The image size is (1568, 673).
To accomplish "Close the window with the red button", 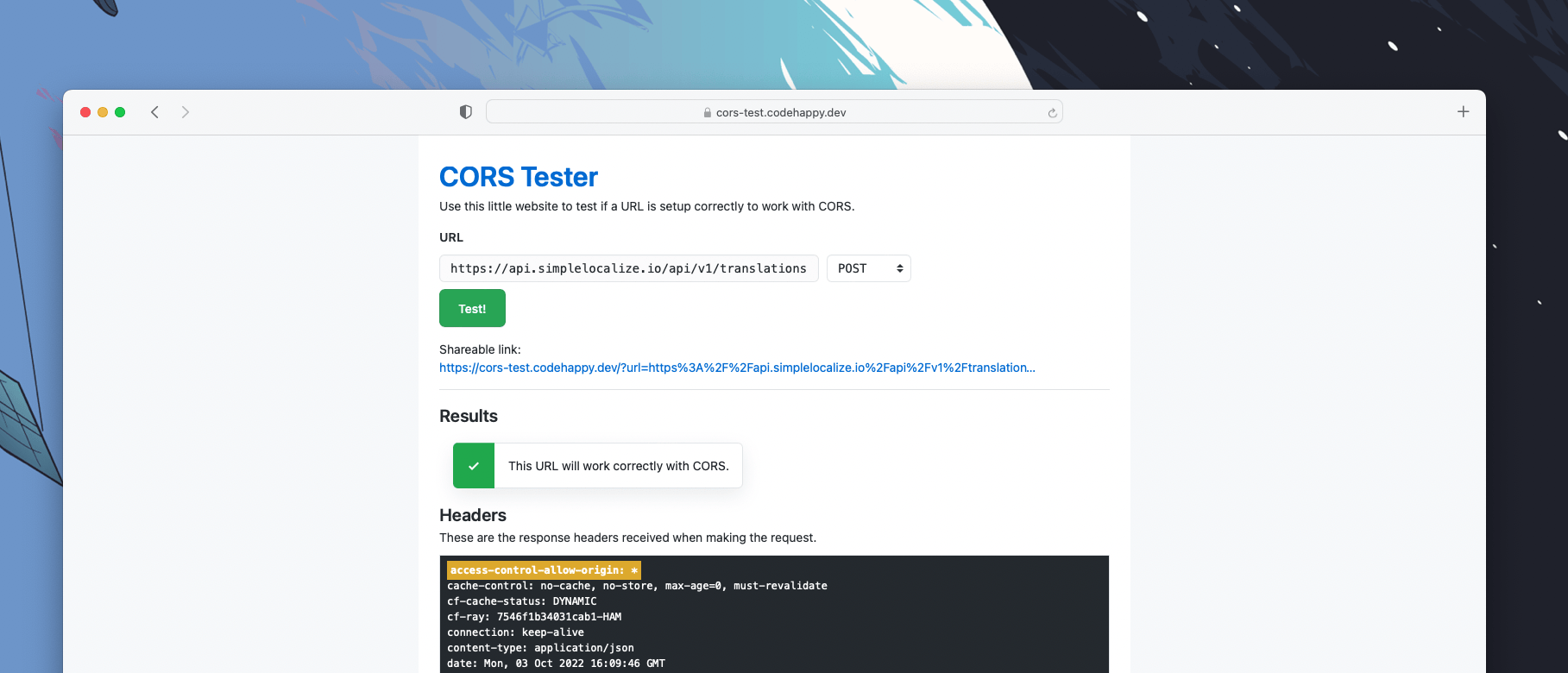I will pyautogui.click(x=85, y=112).
